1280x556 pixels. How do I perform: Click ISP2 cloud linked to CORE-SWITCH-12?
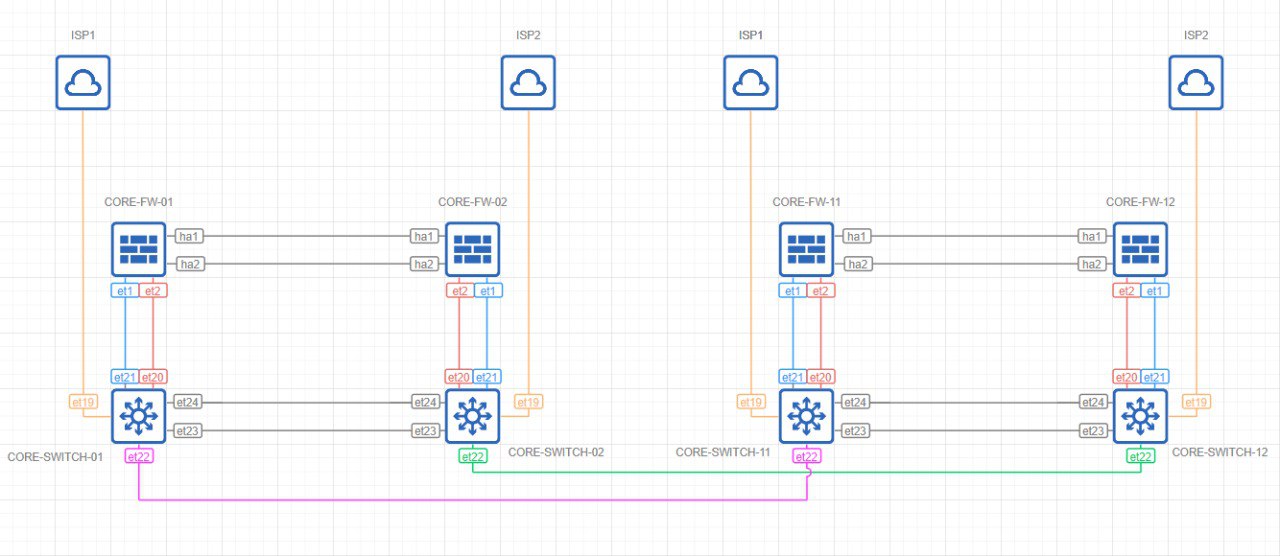[x=1196, y=82]
